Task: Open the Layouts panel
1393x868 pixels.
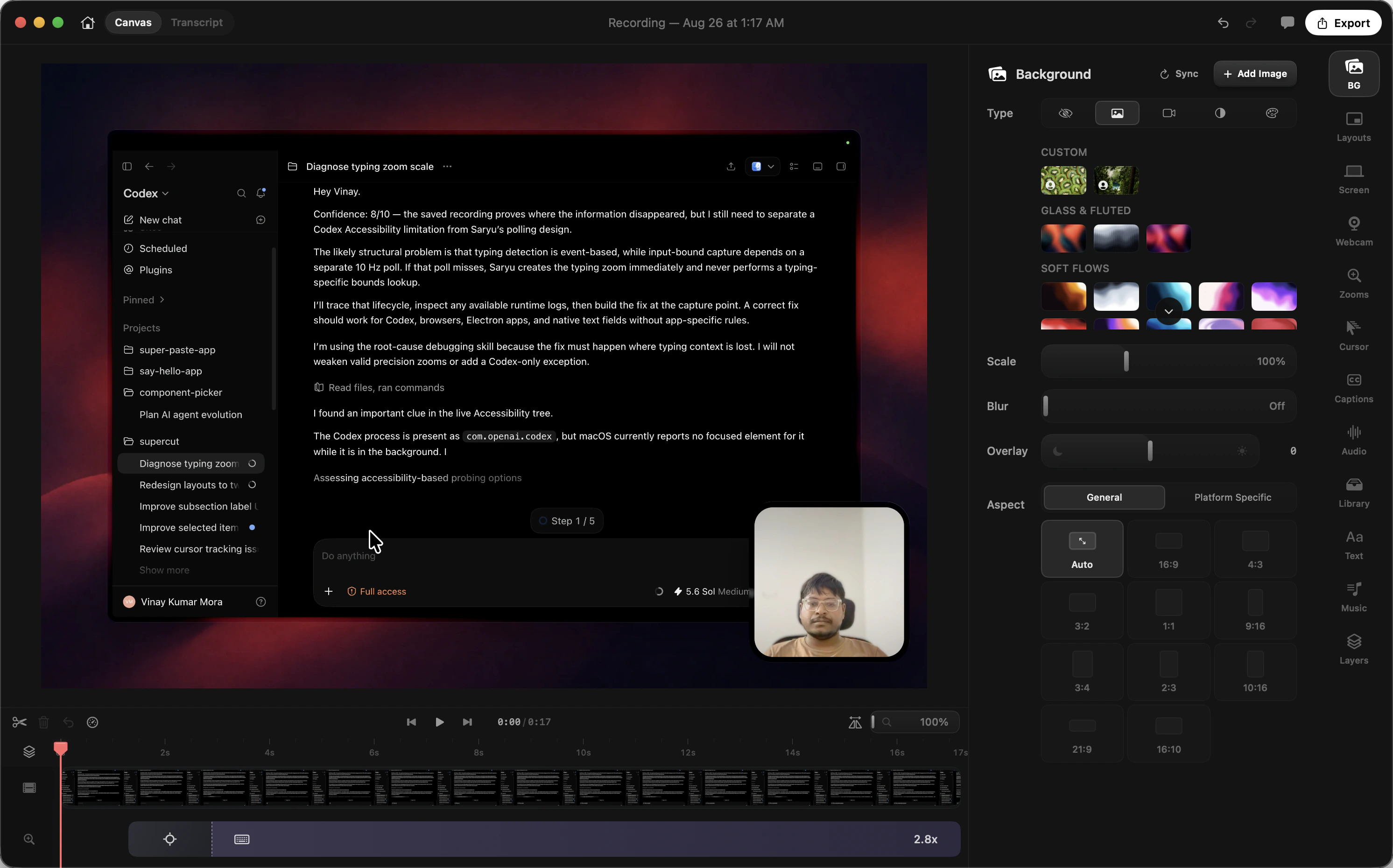Action: coord(1353,127)
